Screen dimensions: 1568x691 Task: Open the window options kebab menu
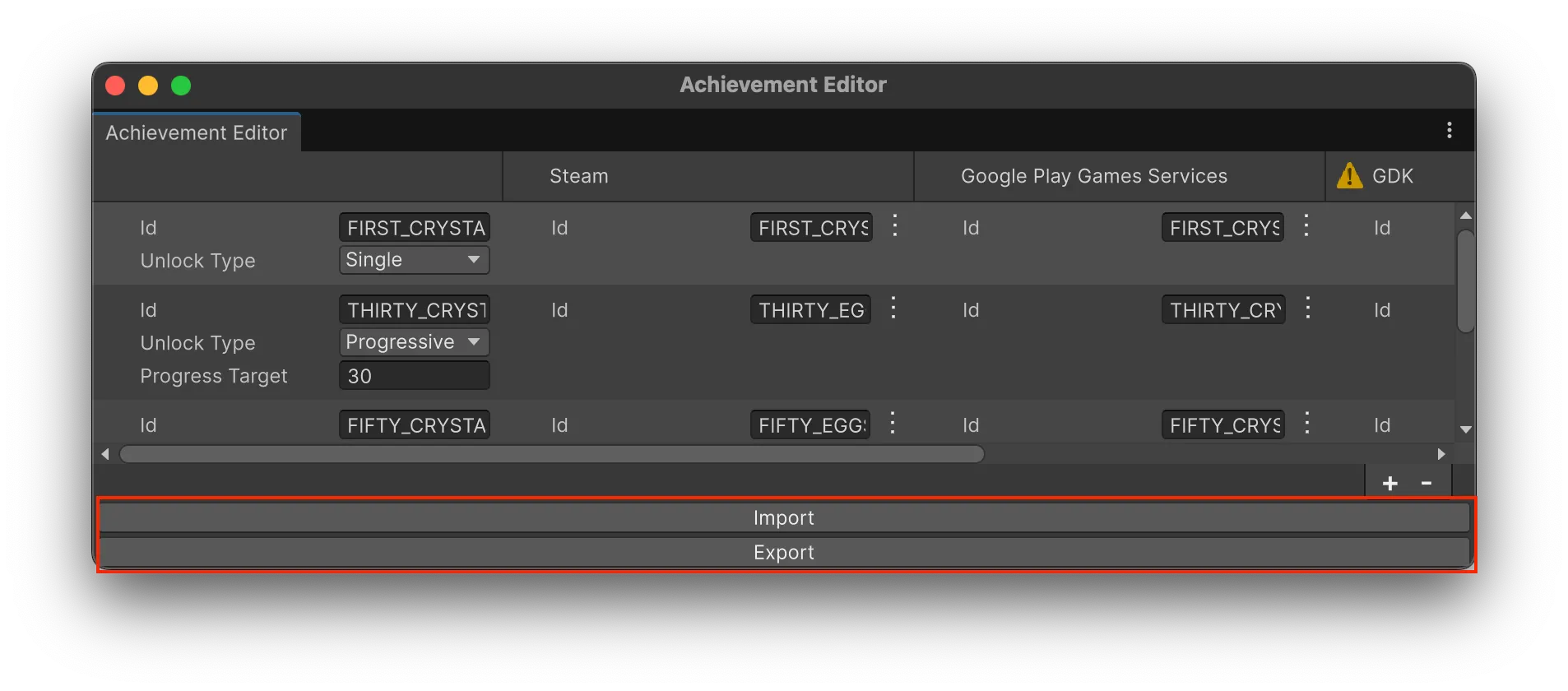(1449, 130)
